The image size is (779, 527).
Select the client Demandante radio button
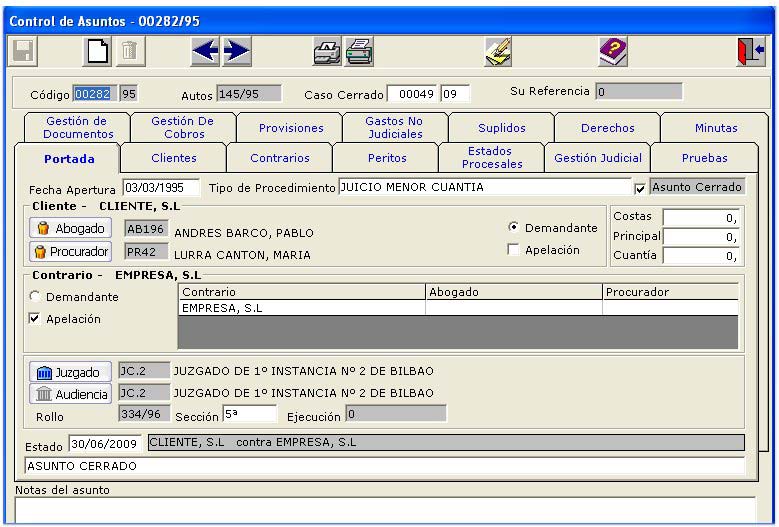tap(513, 228)
